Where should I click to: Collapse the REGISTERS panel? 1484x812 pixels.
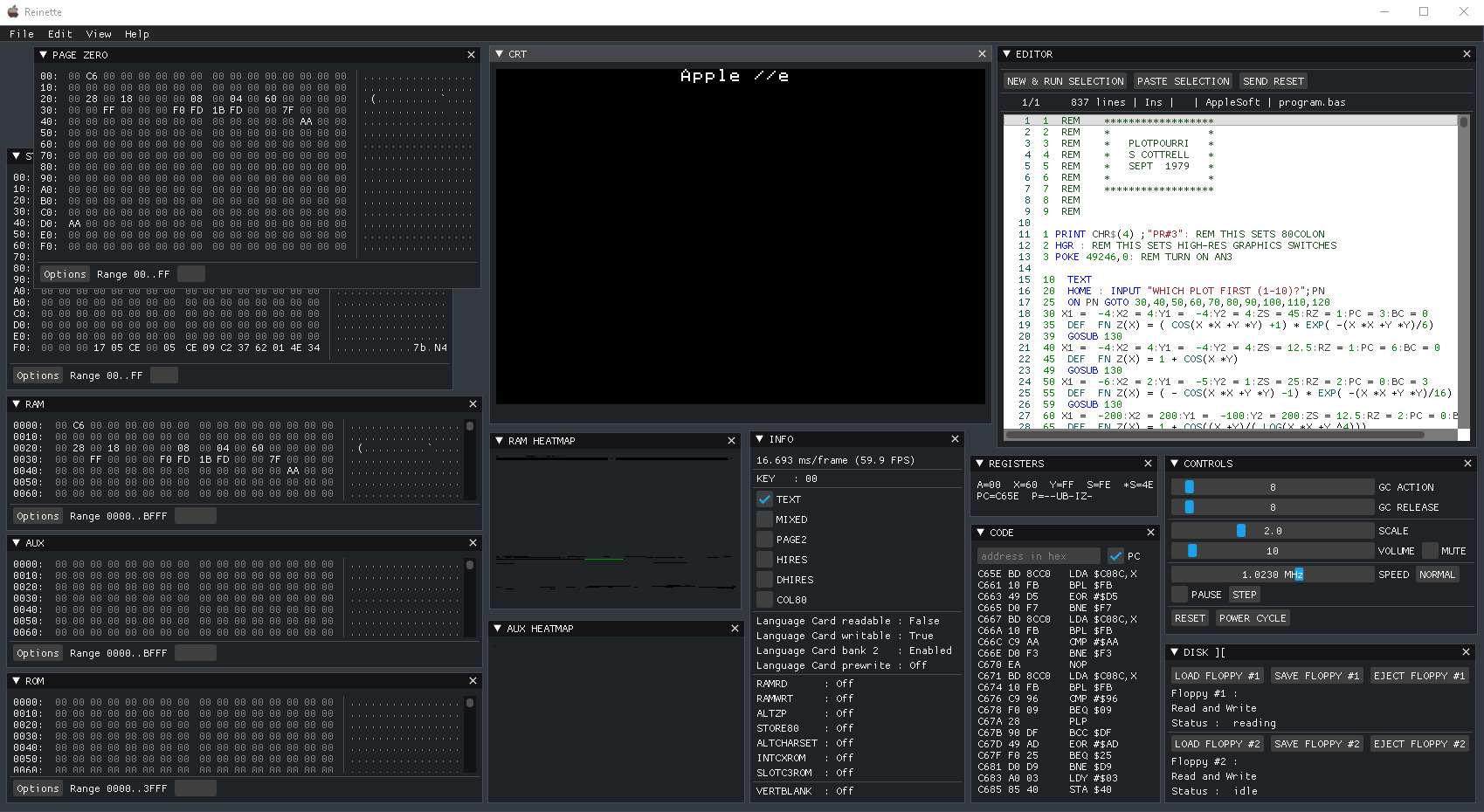coord(979,464)
